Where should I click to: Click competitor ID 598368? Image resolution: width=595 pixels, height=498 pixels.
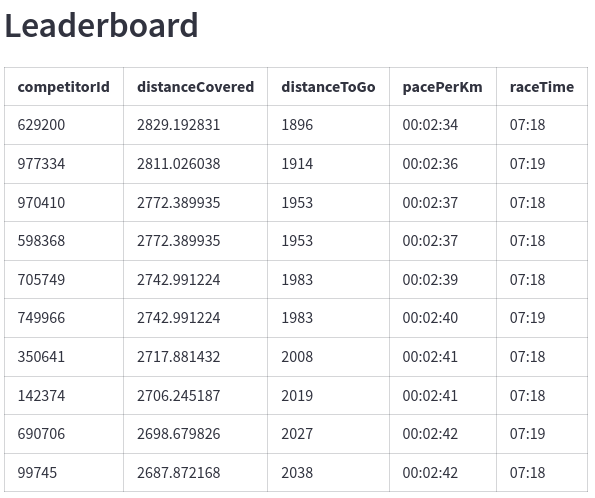[x=41, y=241]
